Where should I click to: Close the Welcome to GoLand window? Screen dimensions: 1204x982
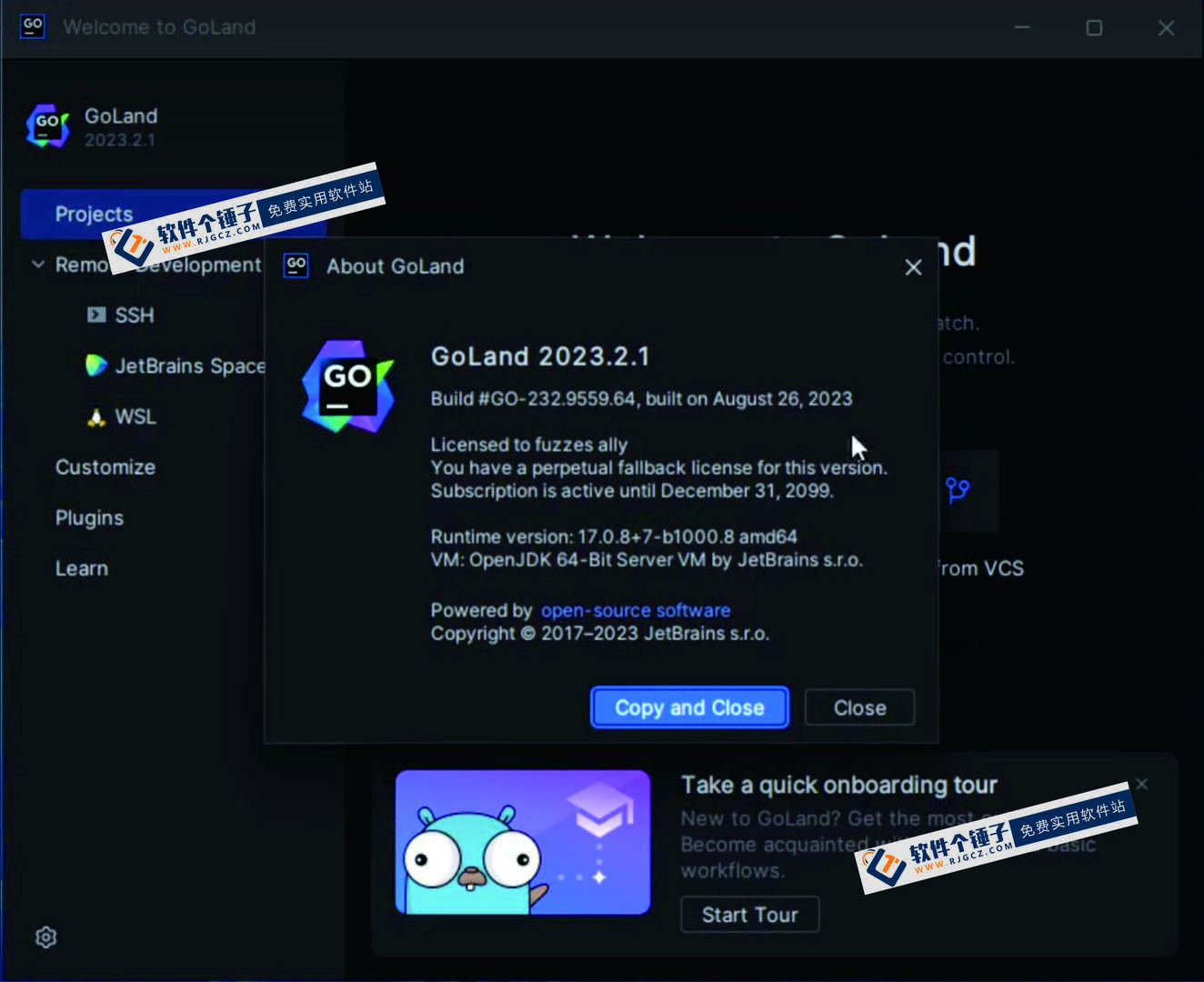(1167, 27)
